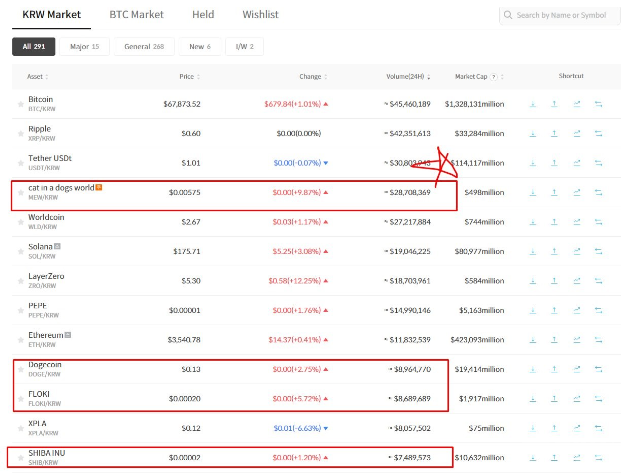Star Bitcoin to add to wishlist
The width and height of the screenshot is (630, 474).
click(20, 104)
